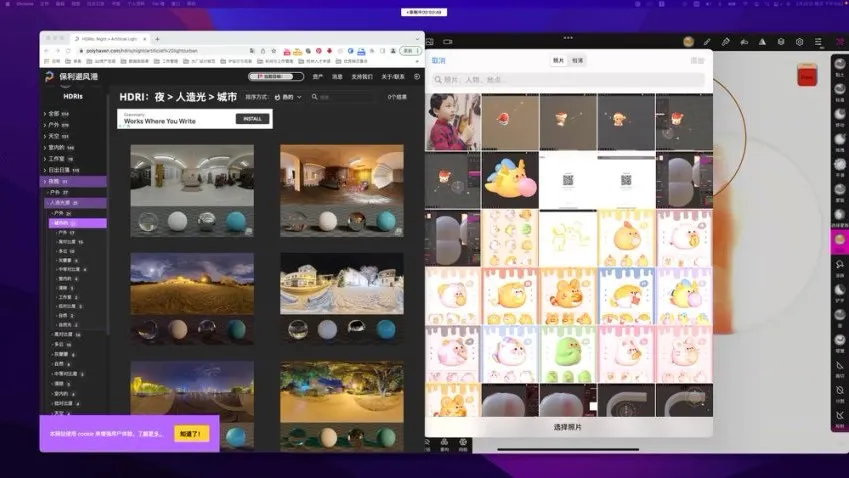Click the browser reload icon
849x478 pixels.
pyautogui.click(x=68, y=50)
